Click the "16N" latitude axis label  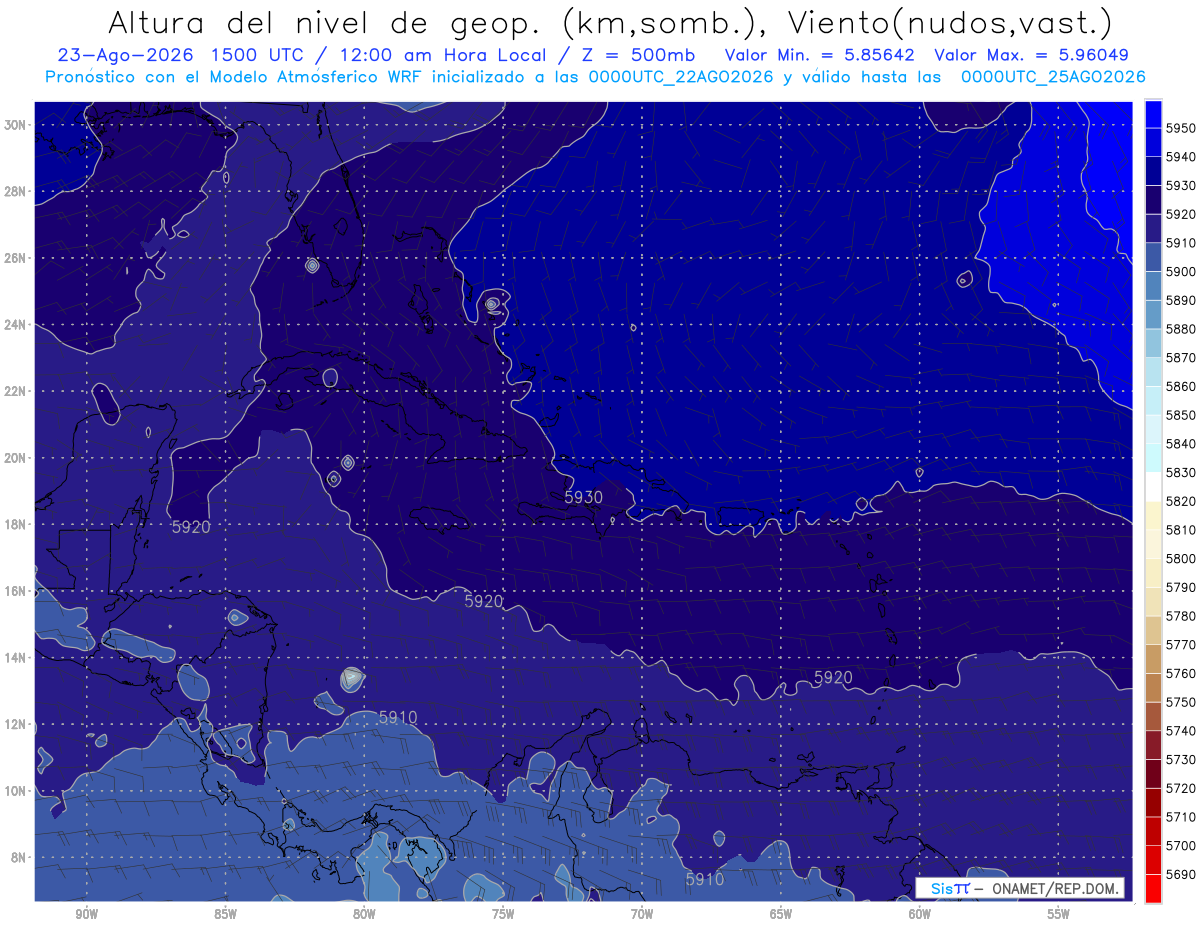pyautogui.click(x=15, y=591)
